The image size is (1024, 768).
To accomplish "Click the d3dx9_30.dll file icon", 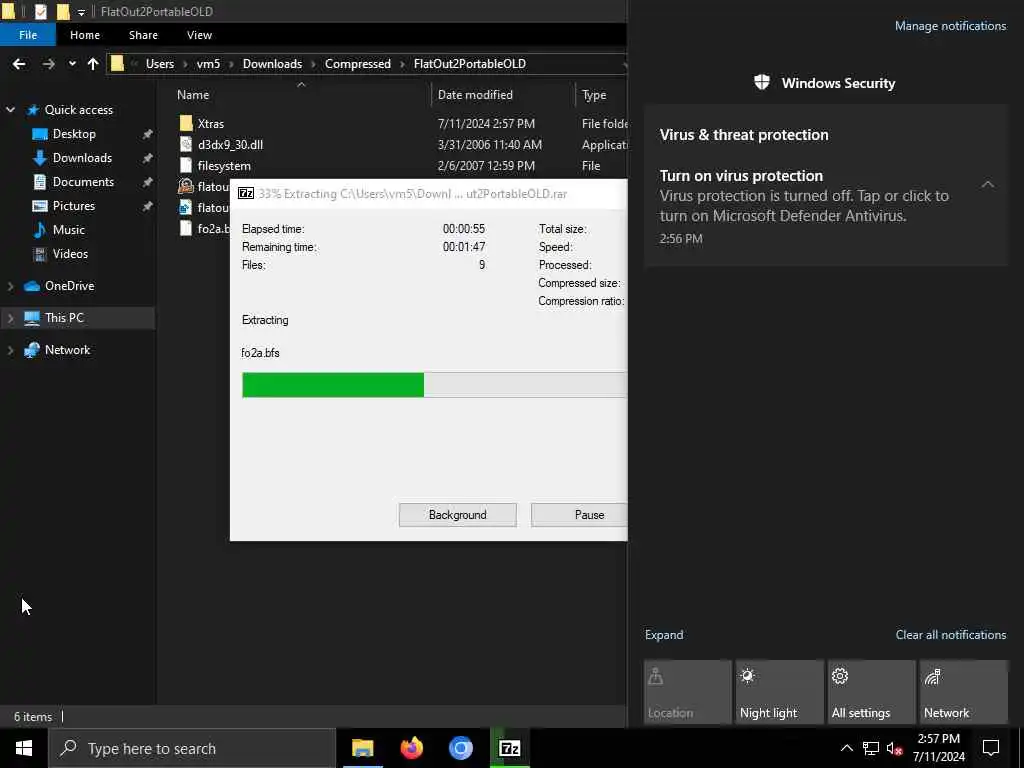I will click(186, 144).
